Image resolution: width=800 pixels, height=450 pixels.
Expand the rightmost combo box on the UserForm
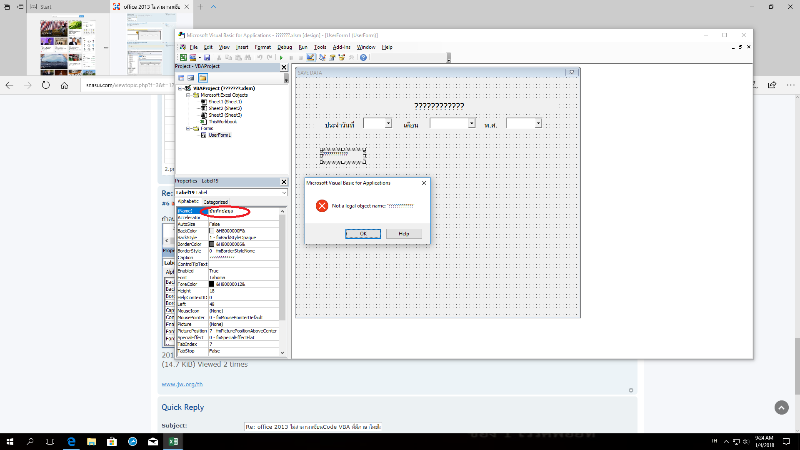click(538, 123)
